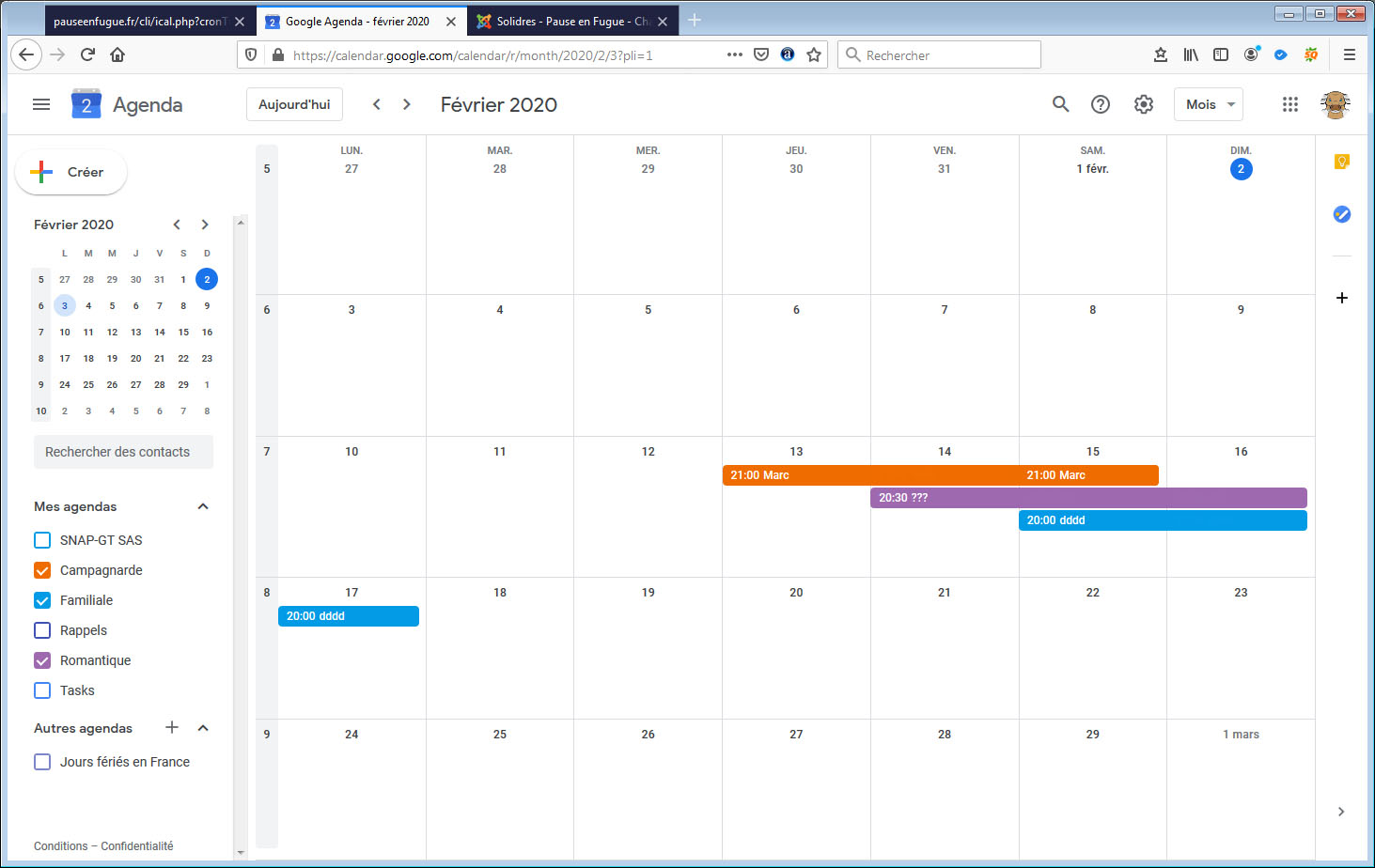Jump to today with Aujourd'hui button

(x=294, y=104)
